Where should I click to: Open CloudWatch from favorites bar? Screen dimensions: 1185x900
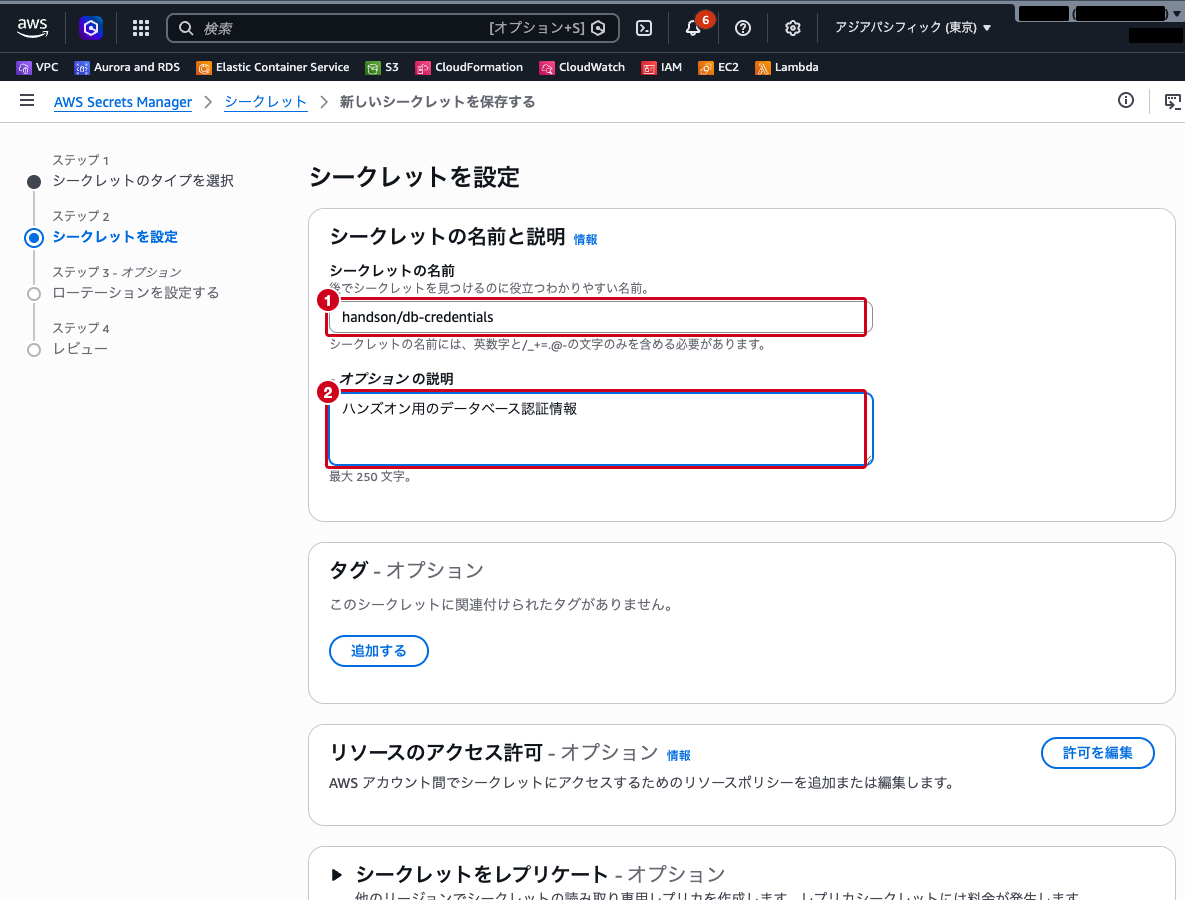(582, 67)
